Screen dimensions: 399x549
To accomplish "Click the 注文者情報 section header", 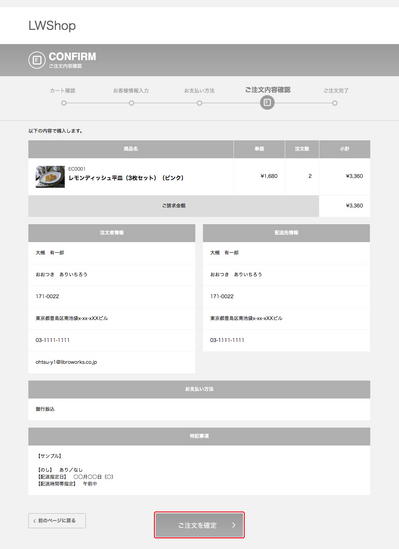I will [x=112, y=233].
